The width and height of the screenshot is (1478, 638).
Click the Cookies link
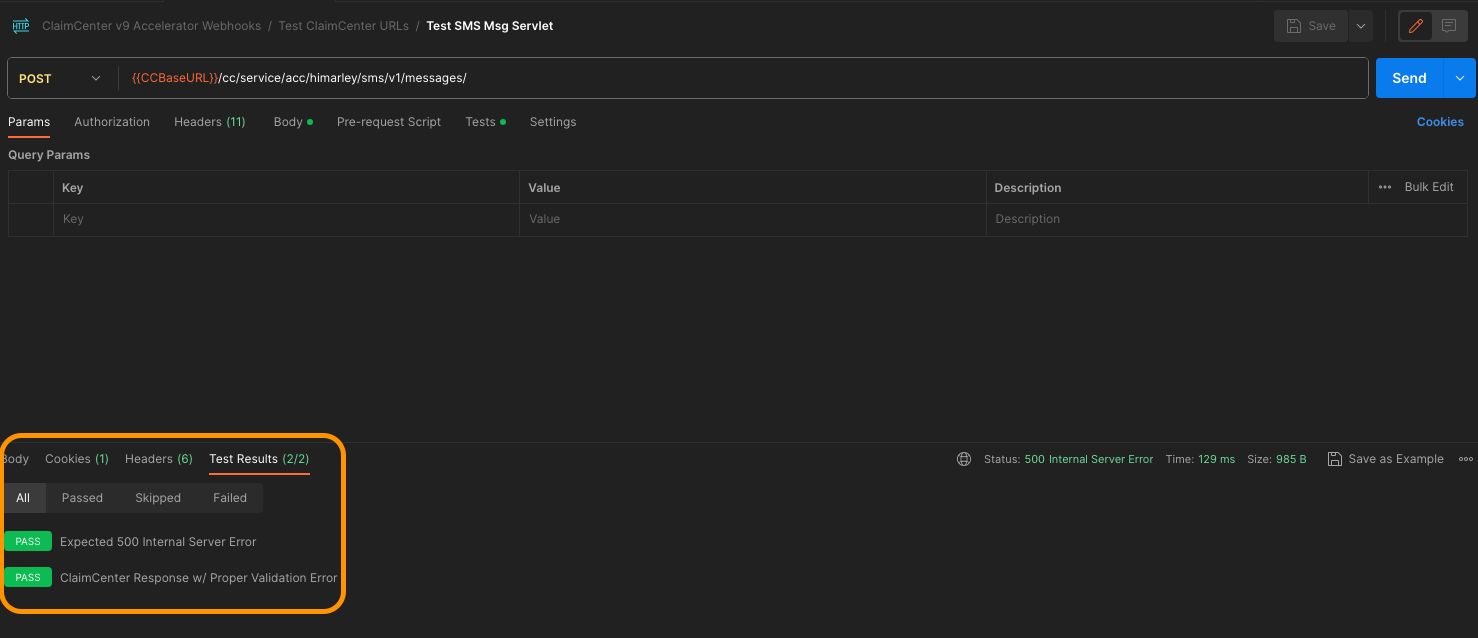[1440, 121]
